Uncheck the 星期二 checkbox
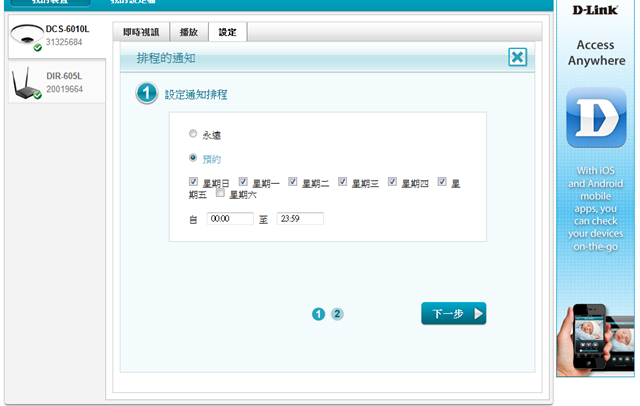This screenshot has width=640, height=406. pos(293,181)
